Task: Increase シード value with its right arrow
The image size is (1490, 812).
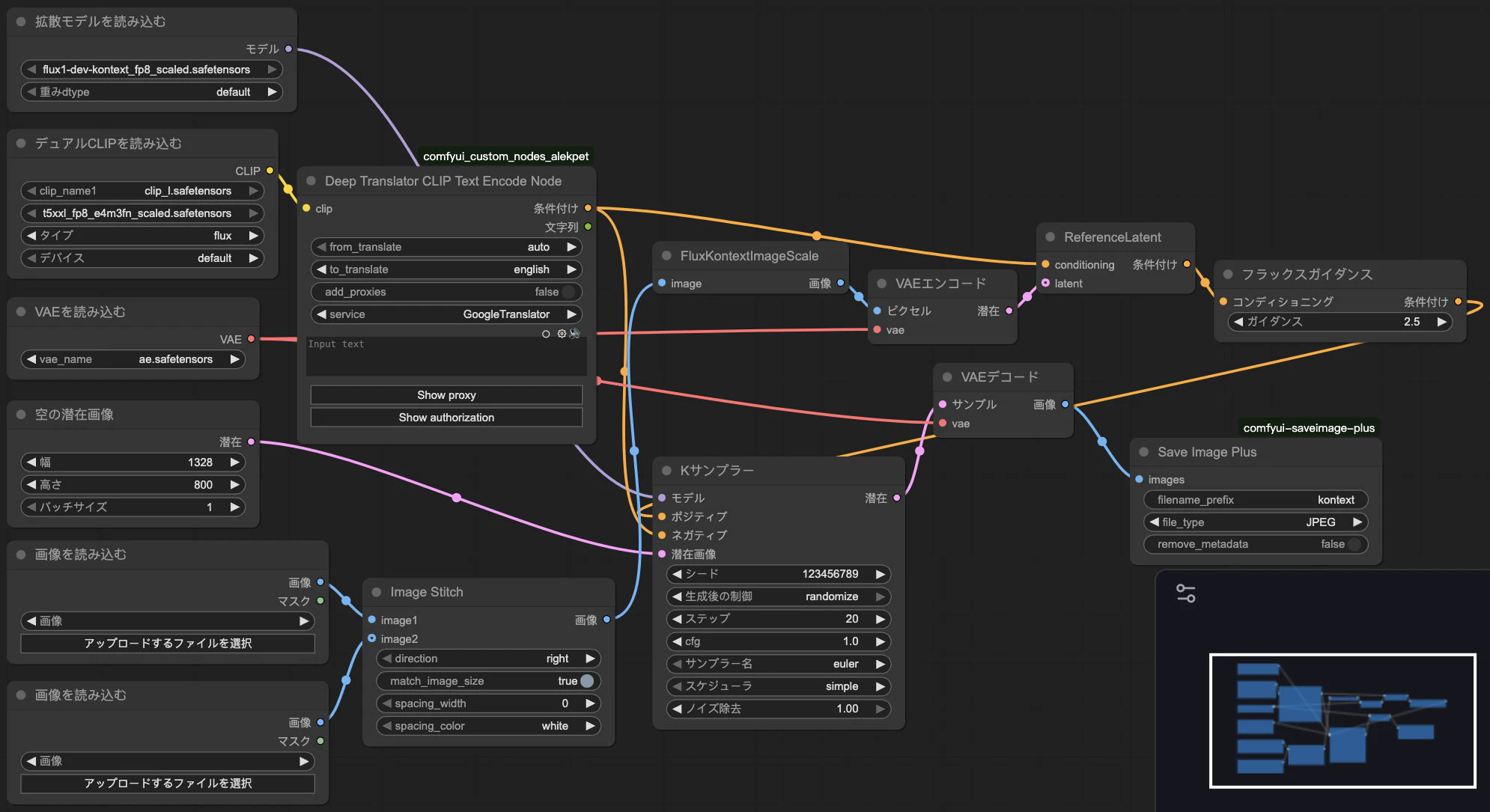Action: coord(881,574)
